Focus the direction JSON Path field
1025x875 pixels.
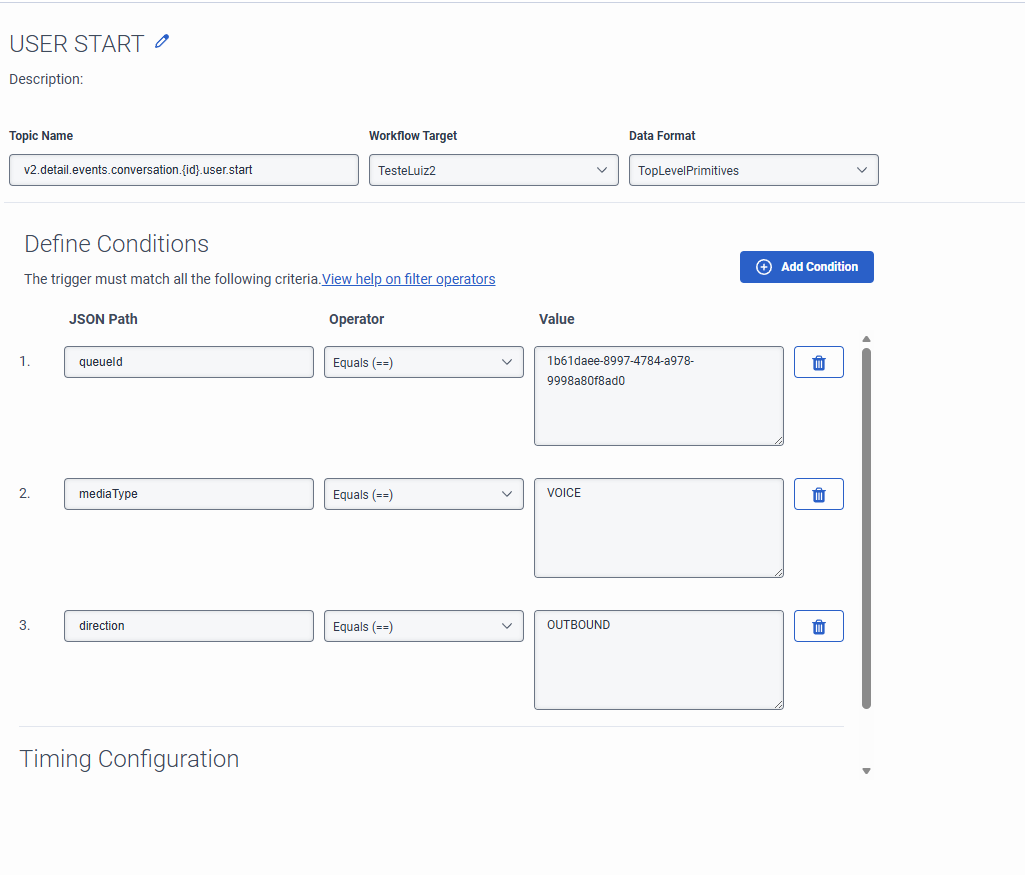188,626
